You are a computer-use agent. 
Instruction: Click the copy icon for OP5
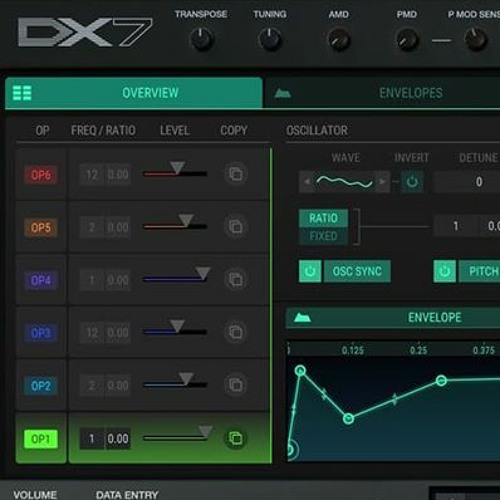tap(236, 227)
